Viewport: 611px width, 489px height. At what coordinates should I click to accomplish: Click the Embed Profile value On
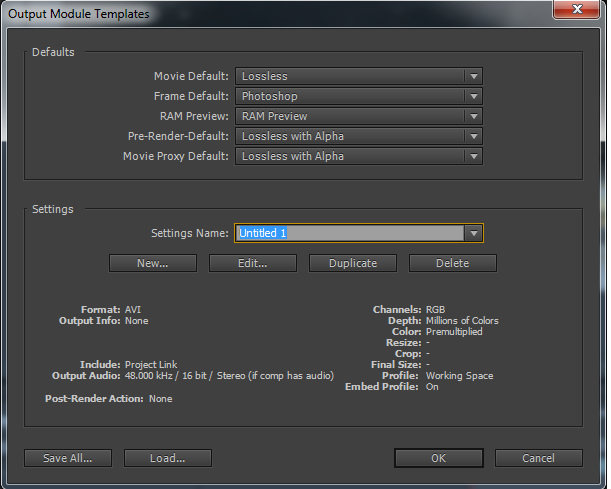432,387
